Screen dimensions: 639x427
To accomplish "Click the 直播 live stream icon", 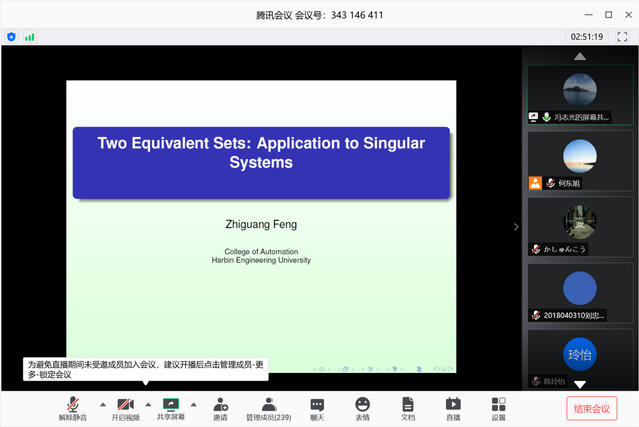I will pos(453,404).
